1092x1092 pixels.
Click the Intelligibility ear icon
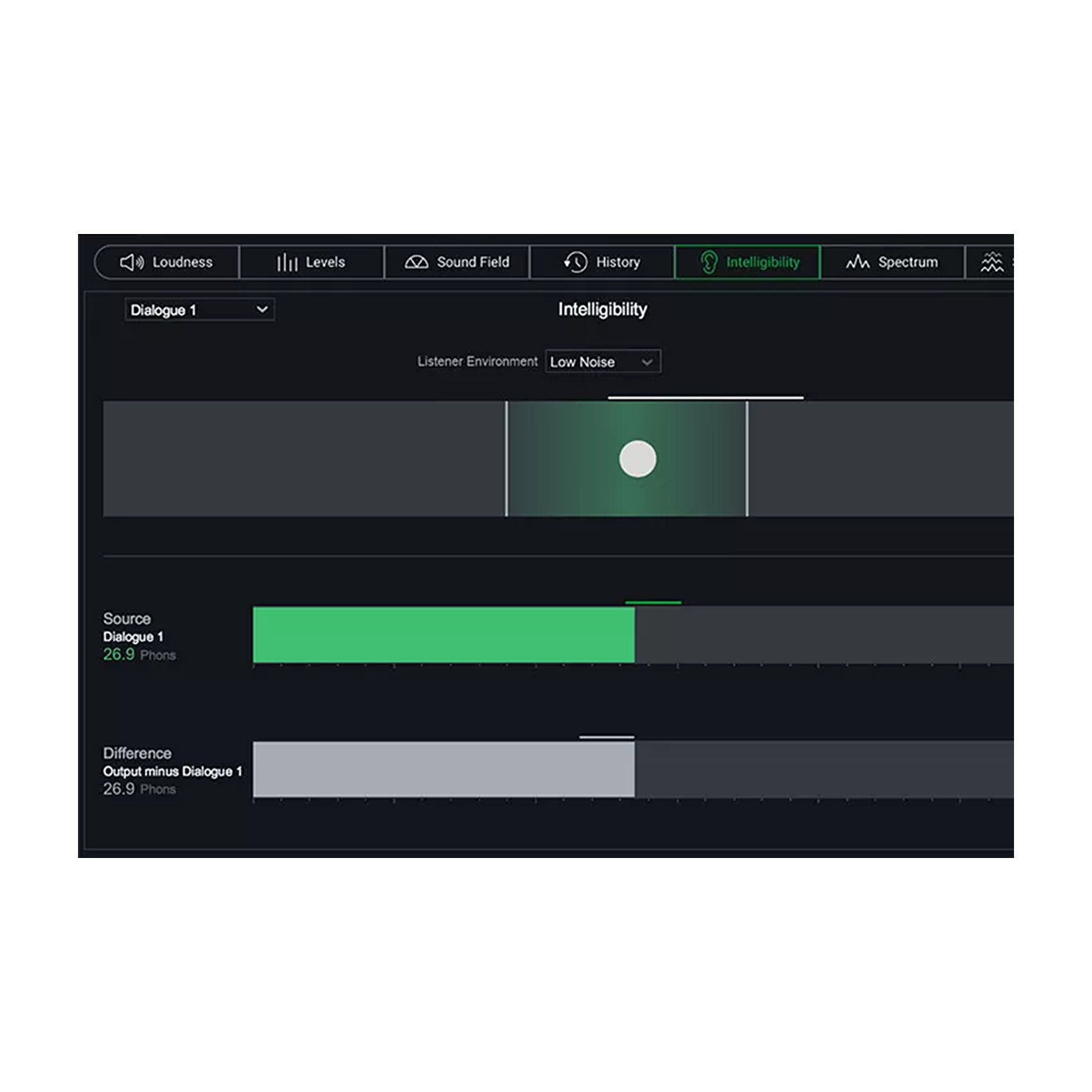708,262
